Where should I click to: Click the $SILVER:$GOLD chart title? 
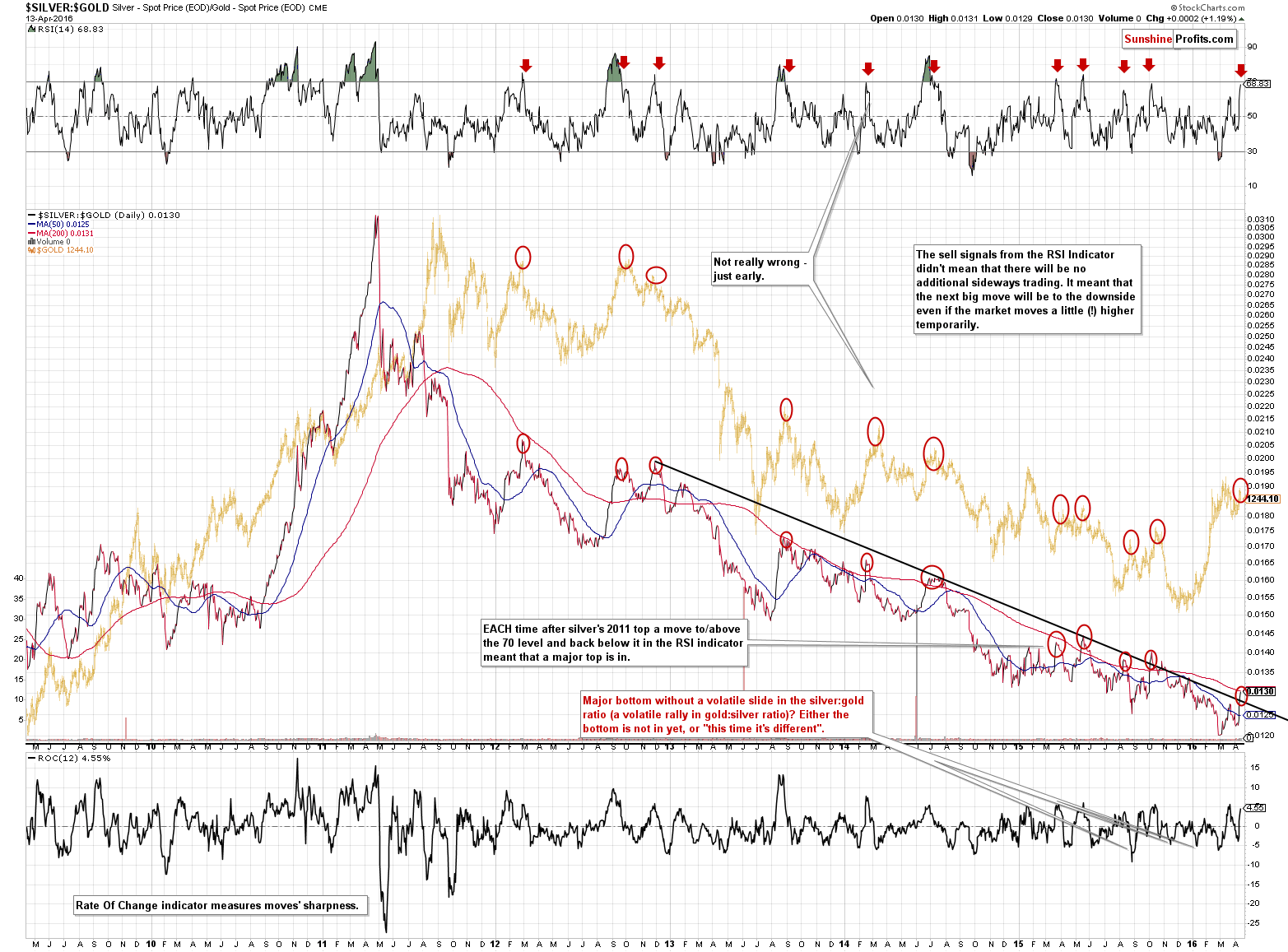click(x=67, y=7)
